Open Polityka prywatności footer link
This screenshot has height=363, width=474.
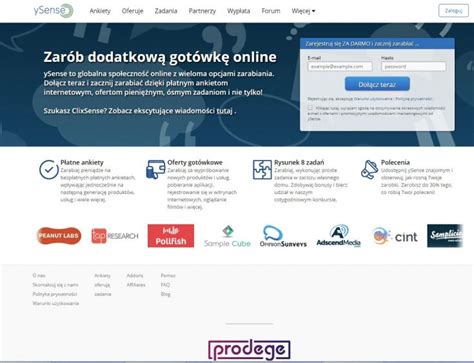coord(55,294)
